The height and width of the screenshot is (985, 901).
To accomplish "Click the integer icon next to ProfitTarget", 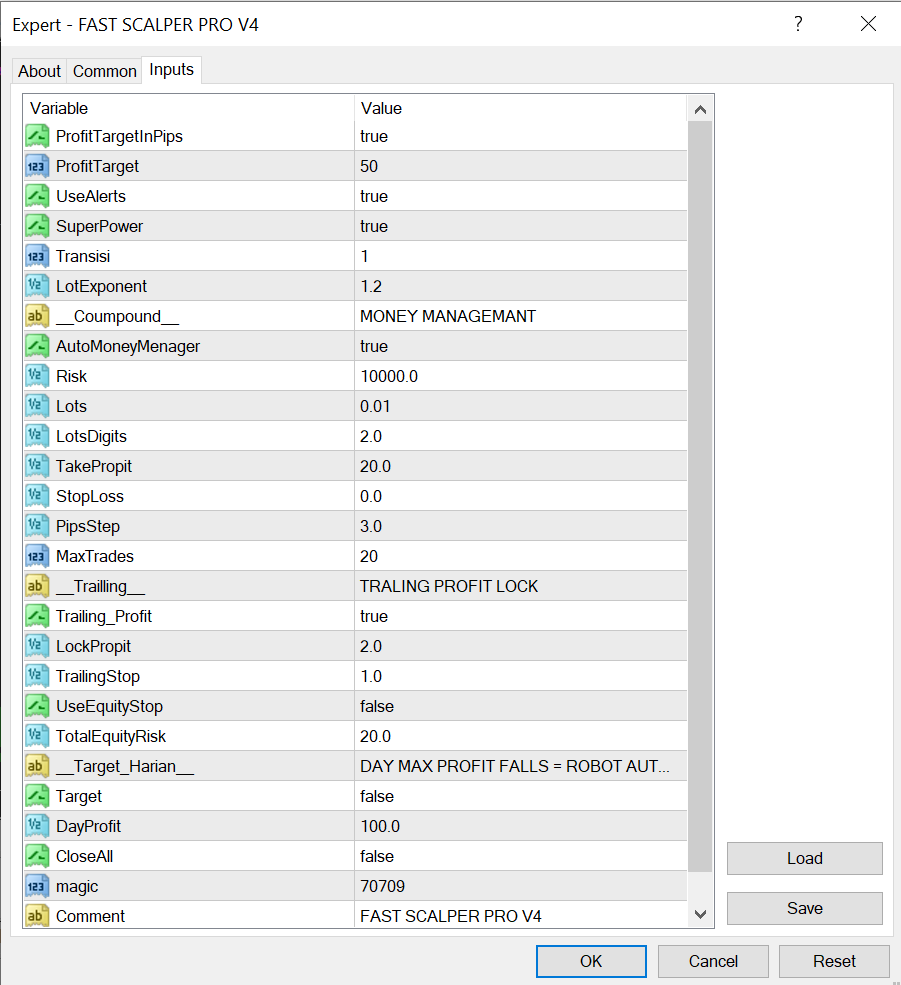I will (37, 166).
